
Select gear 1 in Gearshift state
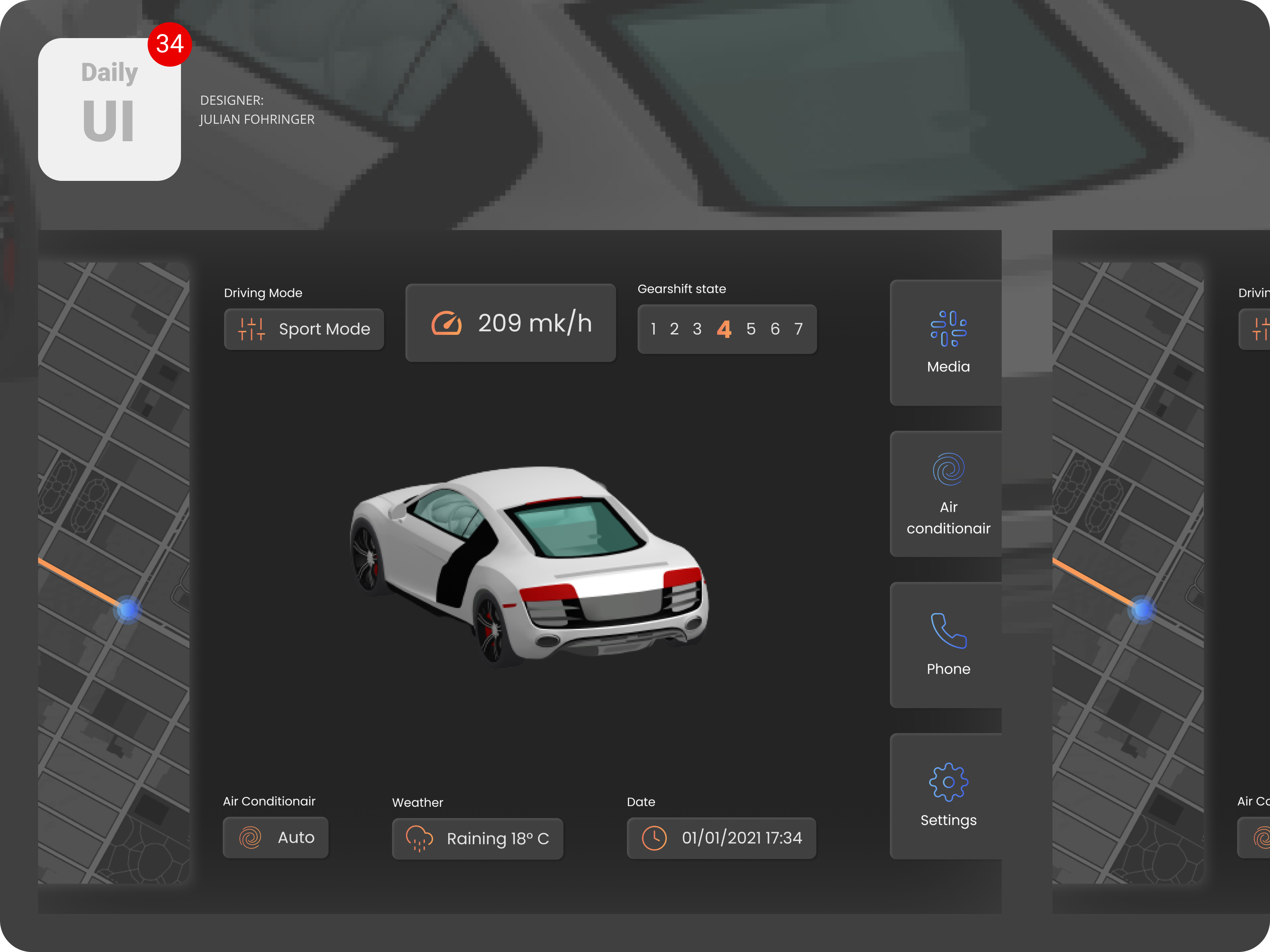coord(653,329)
